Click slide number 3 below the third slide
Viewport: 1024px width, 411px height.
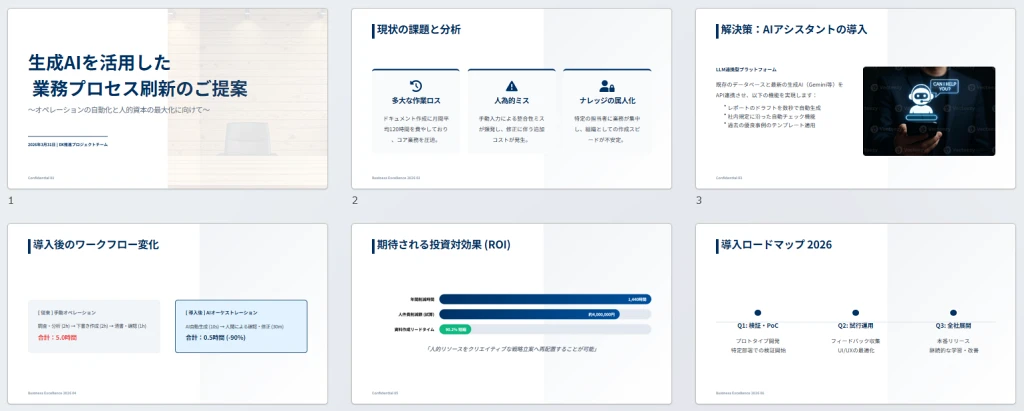coord(699,201)
